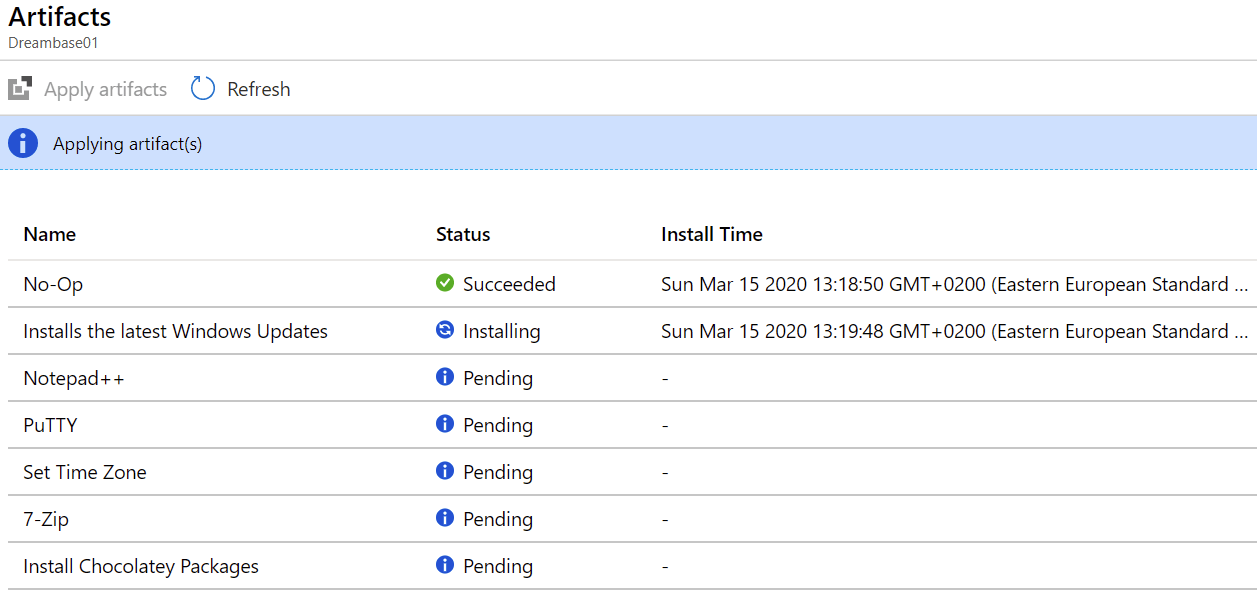This screenshot has height=602, width=1257.
Task: Click Pending status text in PuTTY row
Action: (498, 425)
